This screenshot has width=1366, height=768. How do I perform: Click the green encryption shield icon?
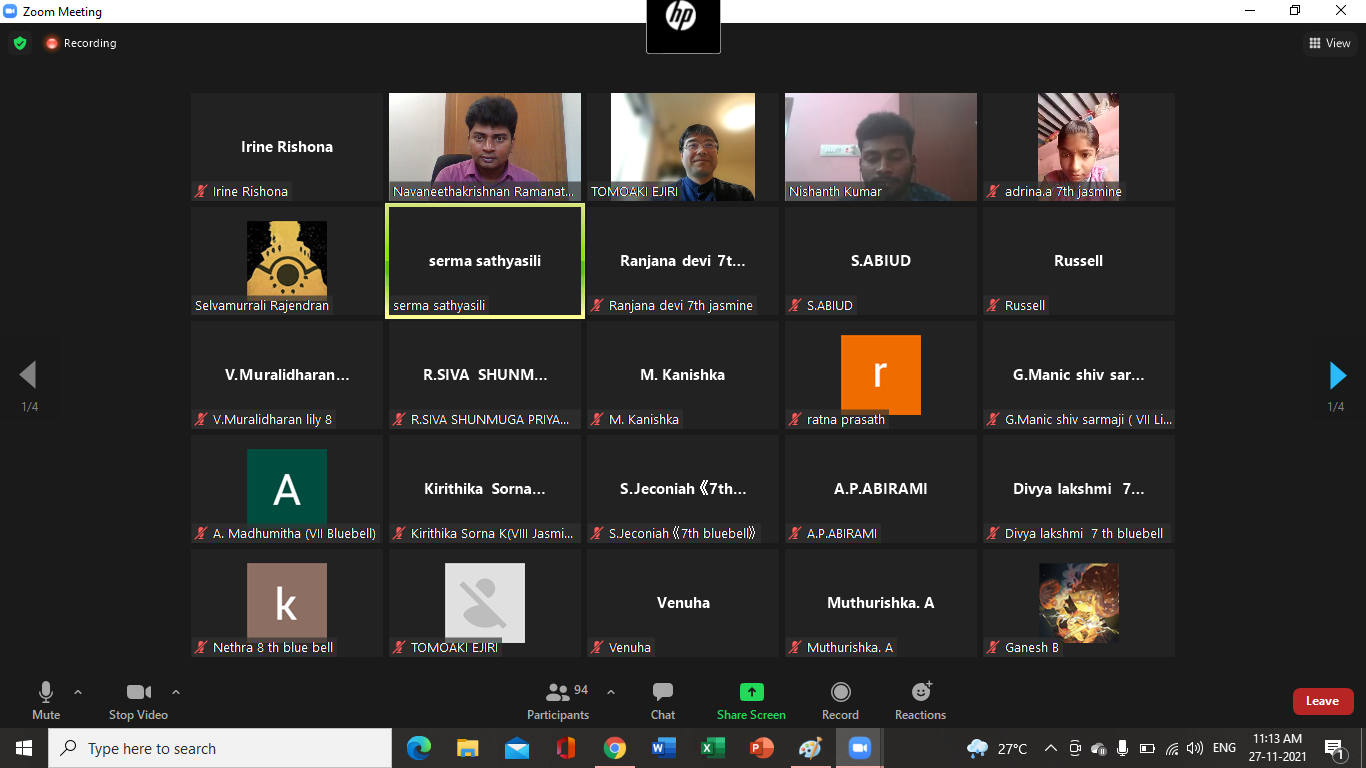tap(20, 43)
